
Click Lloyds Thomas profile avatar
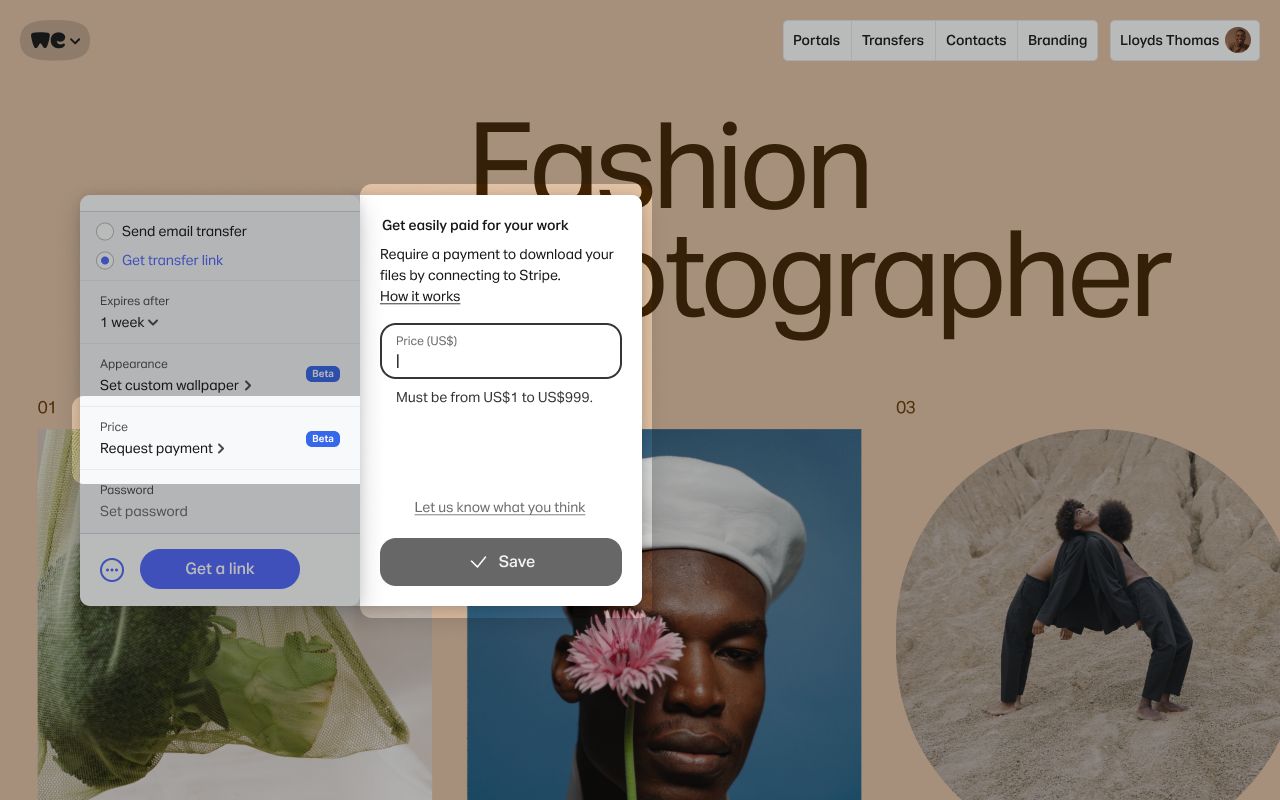tap(1238, 40)
